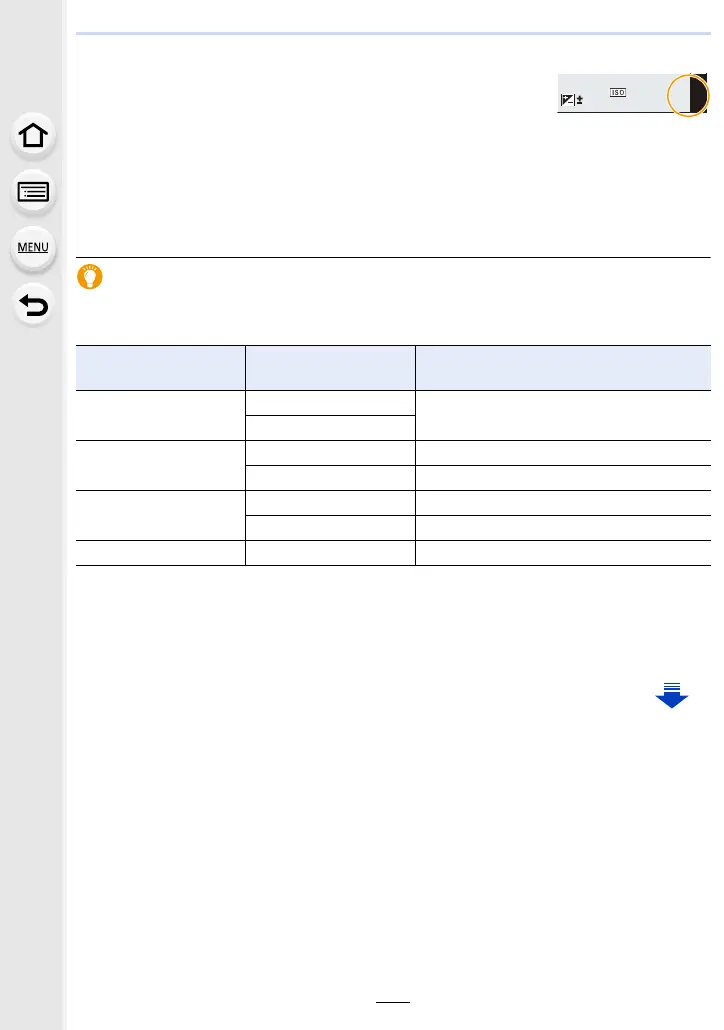Go to the home page via house icon
The width and height of the screenshot is (724, 1030).
pyautogui.click(x=34, y=137)
